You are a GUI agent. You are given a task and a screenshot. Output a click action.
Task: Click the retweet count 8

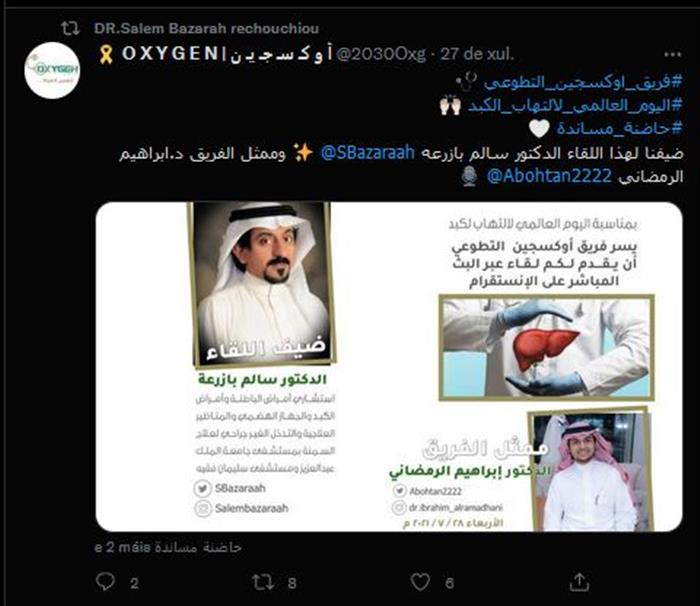(292, 583)
